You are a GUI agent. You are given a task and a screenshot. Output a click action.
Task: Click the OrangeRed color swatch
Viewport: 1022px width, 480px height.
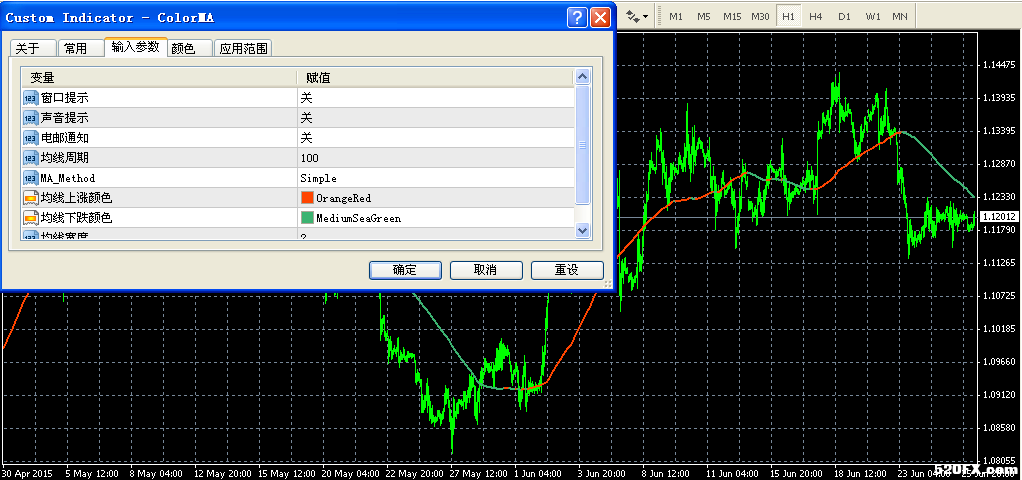307,198
